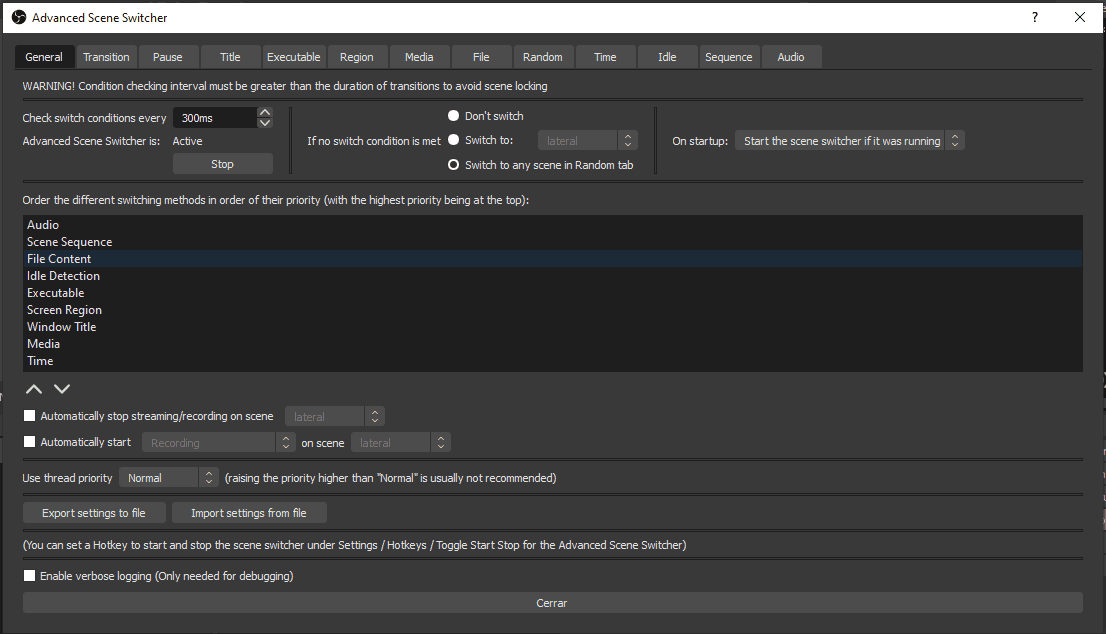Open the Automatically start on scene dropdown
This screenshot has height=634, width=1106.
[x=401, y=442]
